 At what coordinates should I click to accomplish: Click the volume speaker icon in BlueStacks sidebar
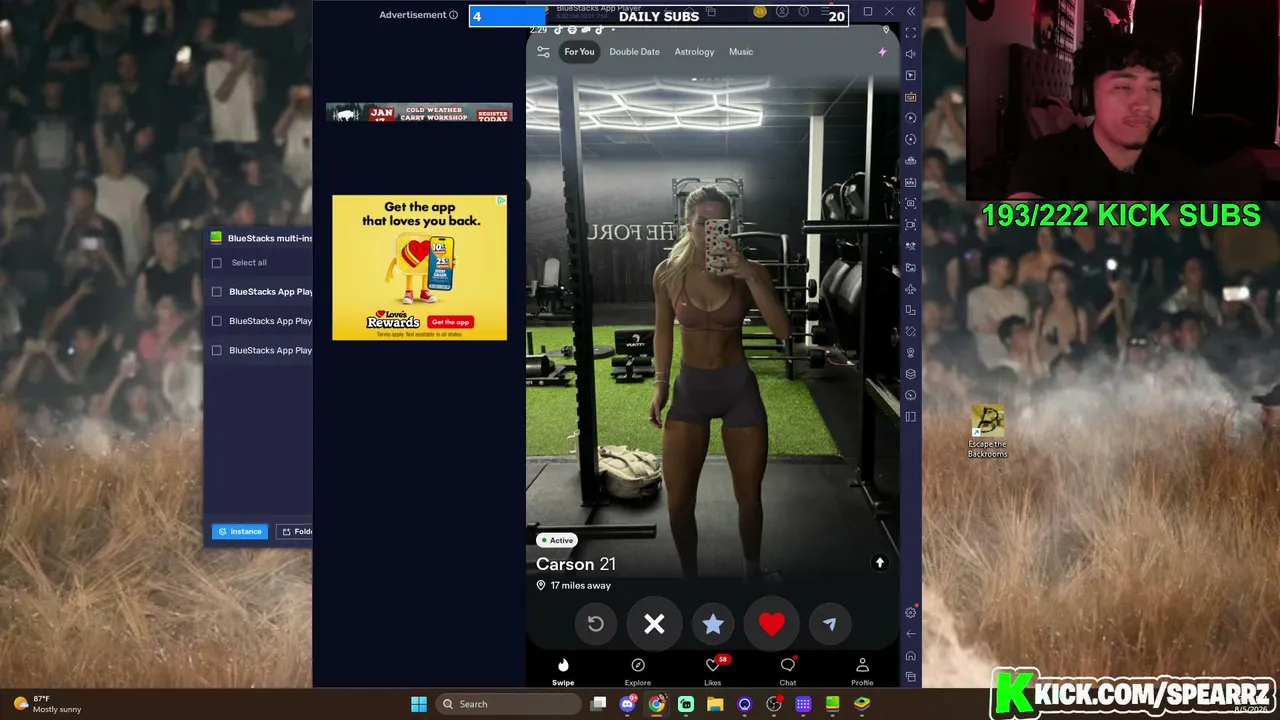(x=910, y=54)
